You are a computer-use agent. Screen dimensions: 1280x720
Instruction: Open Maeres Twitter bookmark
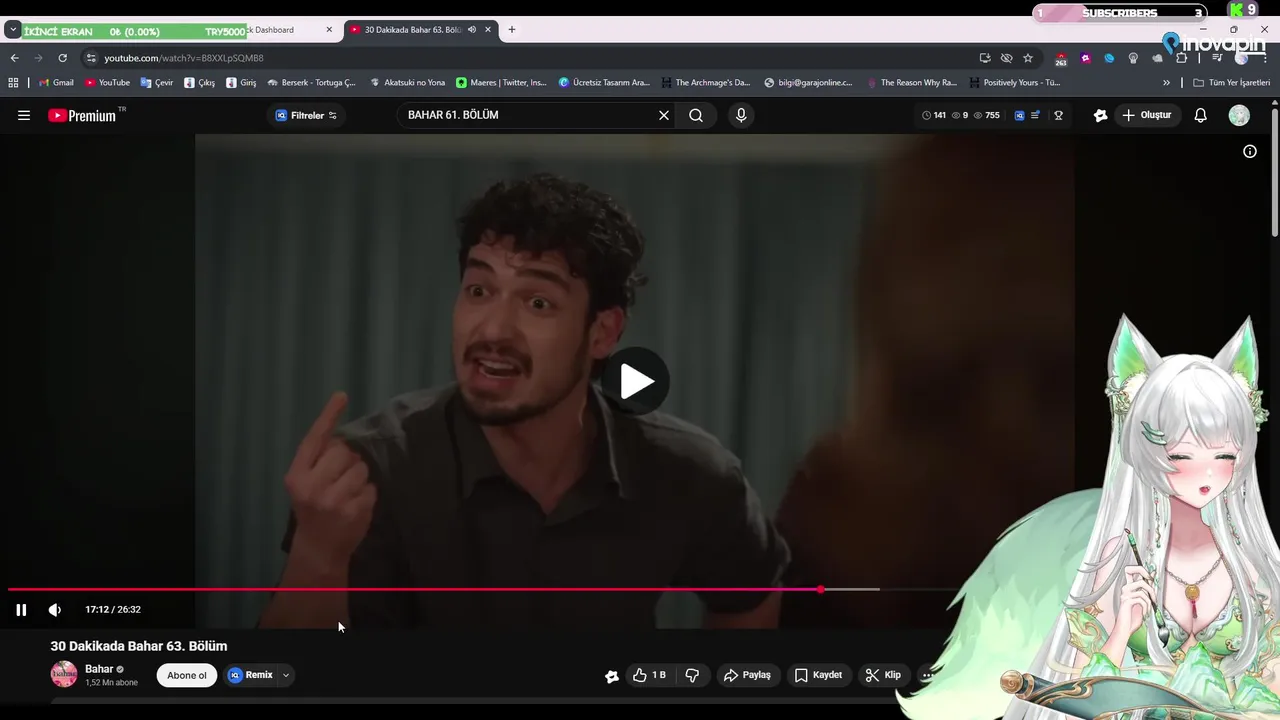(501, 83)
